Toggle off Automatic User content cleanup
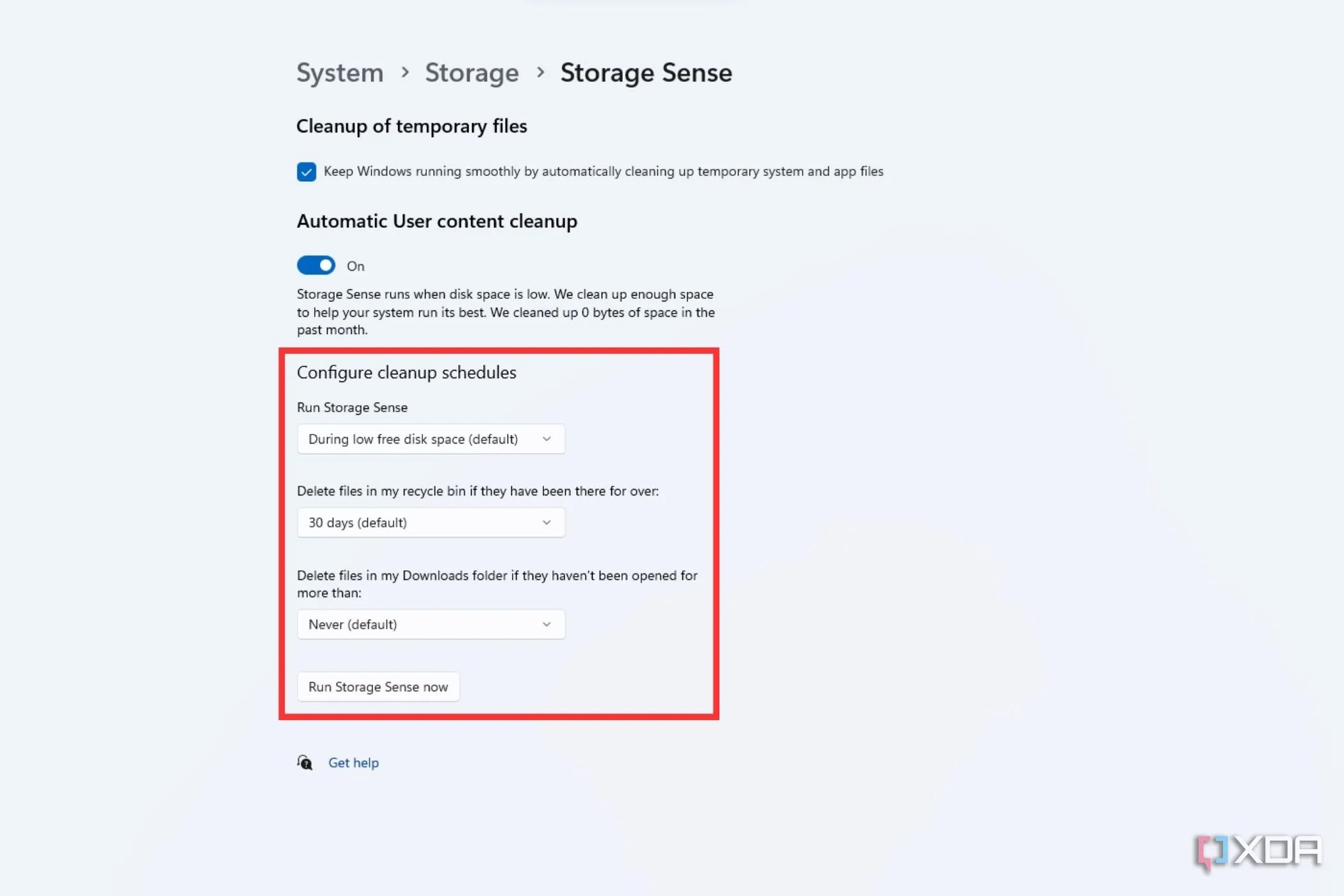This screenshot has height=896, width=1344. coord(316,265)
